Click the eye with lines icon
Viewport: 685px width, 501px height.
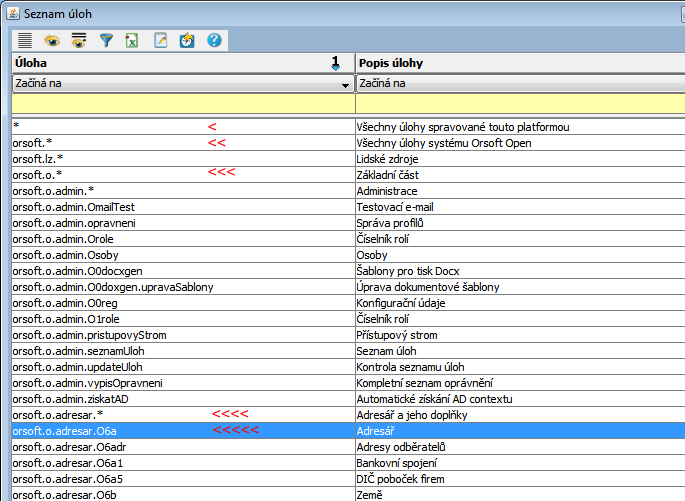point(79,40)
